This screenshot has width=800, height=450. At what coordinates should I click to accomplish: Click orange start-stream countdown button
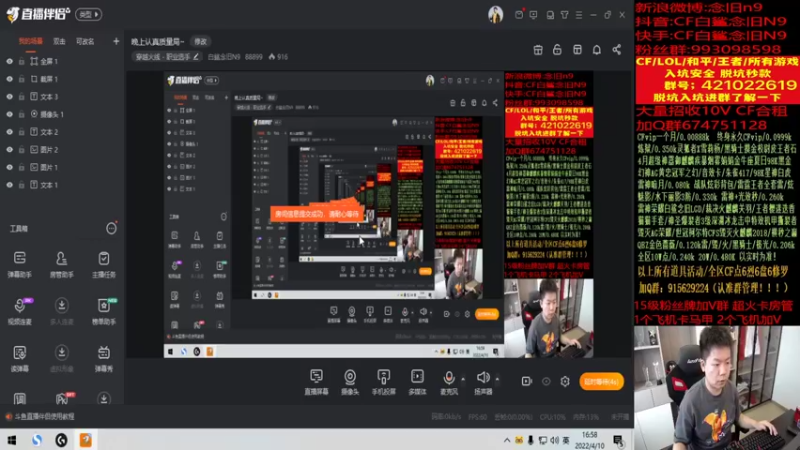[x=602, y=382]
